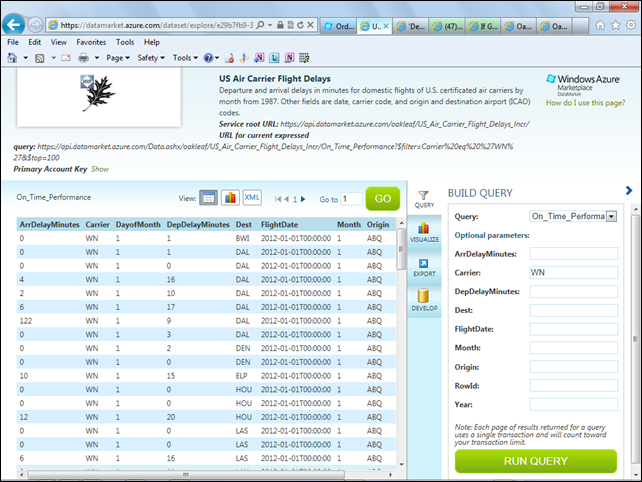Click the search magnifier in address bar
642x482 pixels.
[x=260, y=25]
